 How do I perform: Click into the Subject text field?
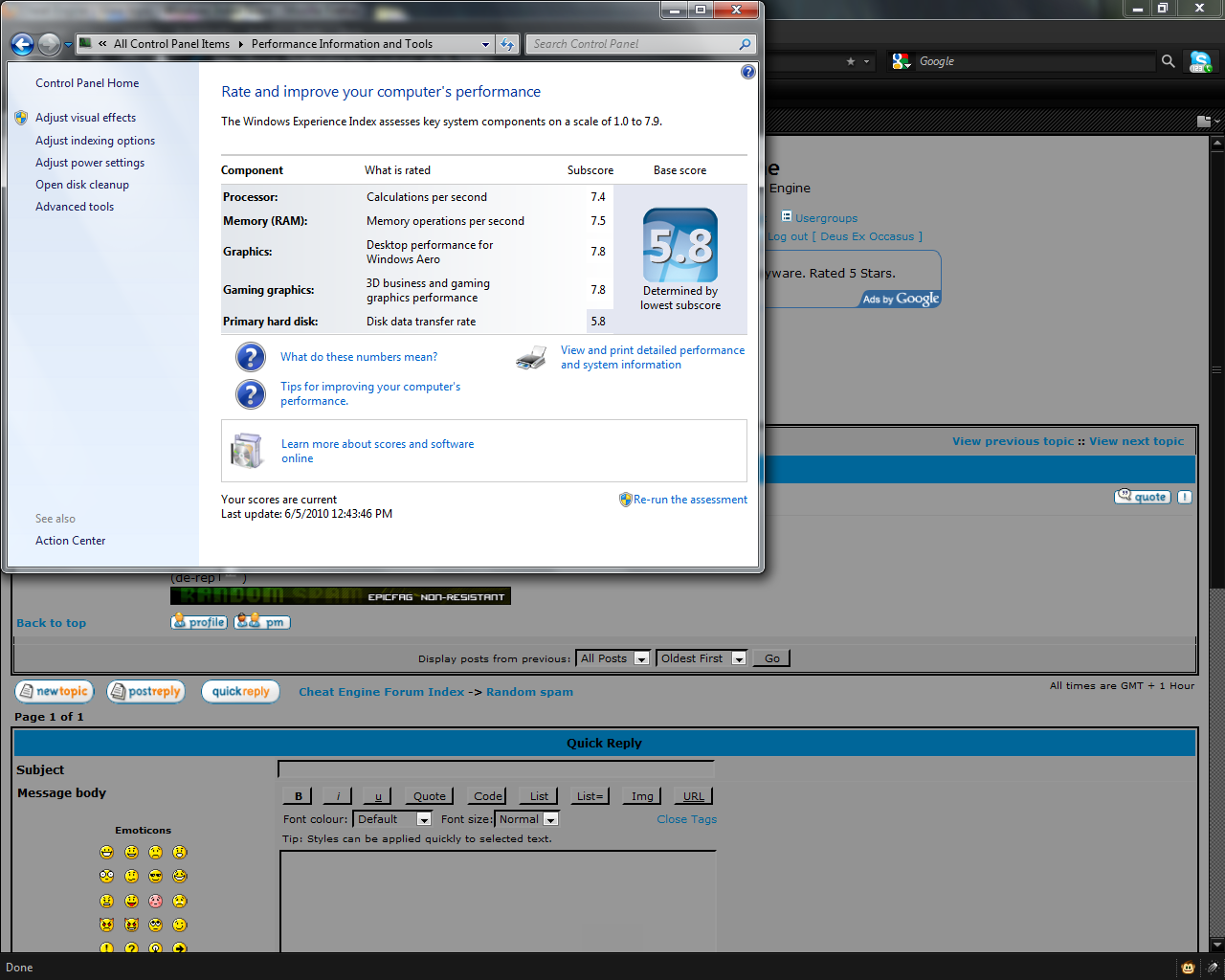coord(496,769)
